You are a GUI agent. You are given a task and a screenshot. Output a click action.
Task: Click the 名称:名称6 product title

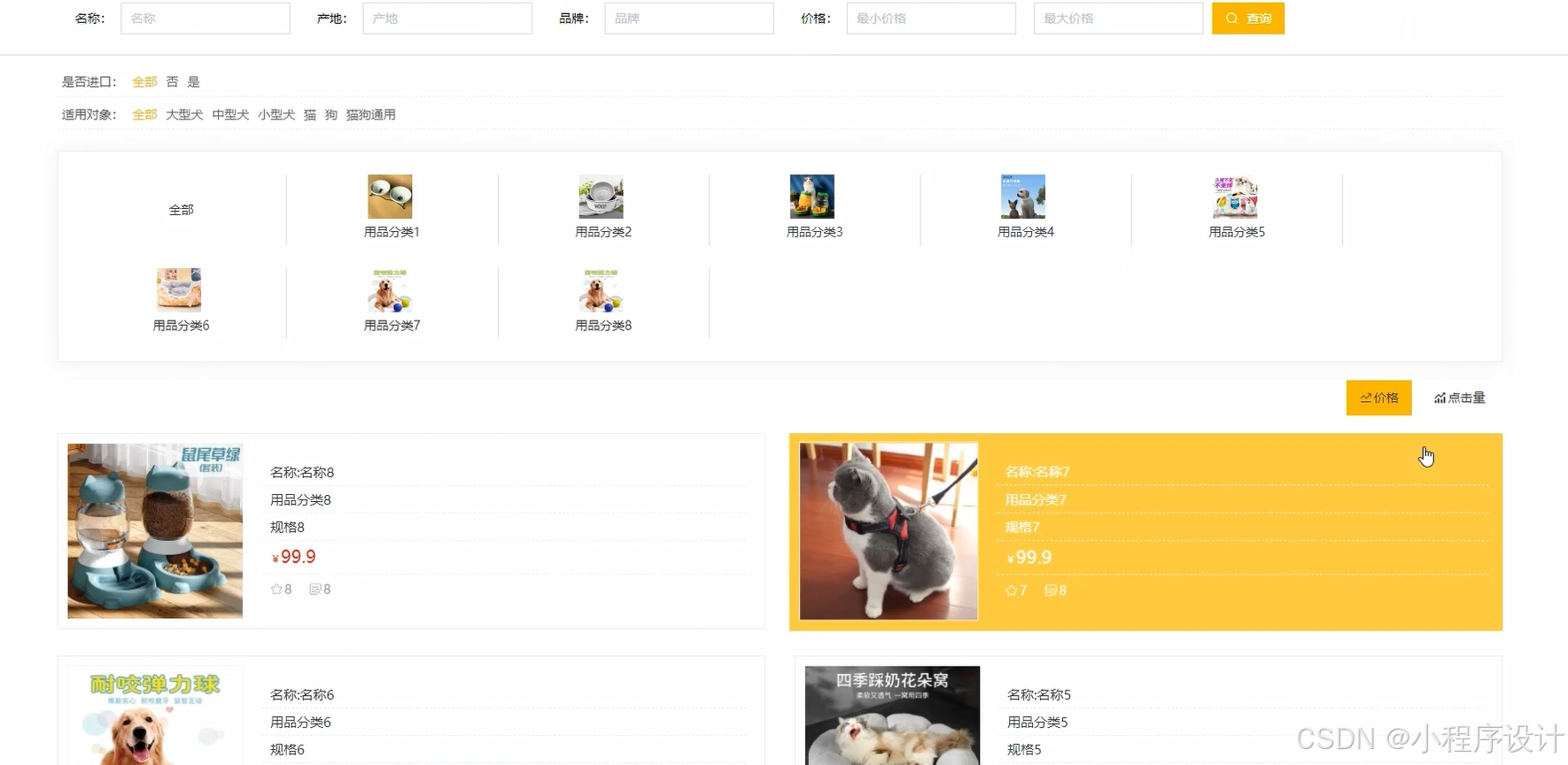tap(302, 695)
